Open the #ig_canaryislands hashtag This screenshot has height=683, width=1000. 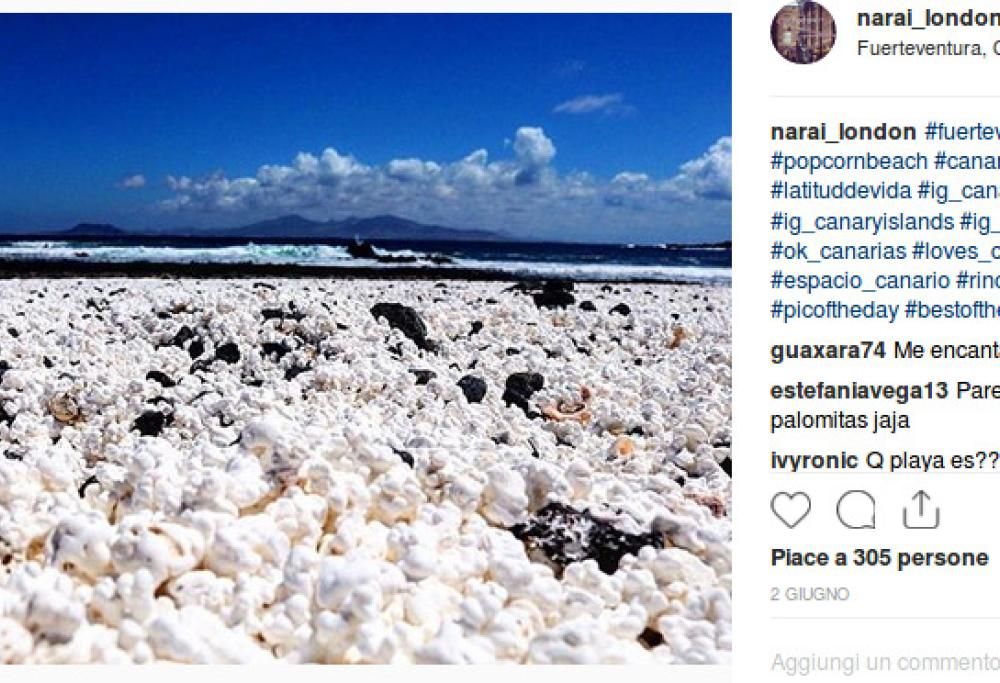pos(862,221)
